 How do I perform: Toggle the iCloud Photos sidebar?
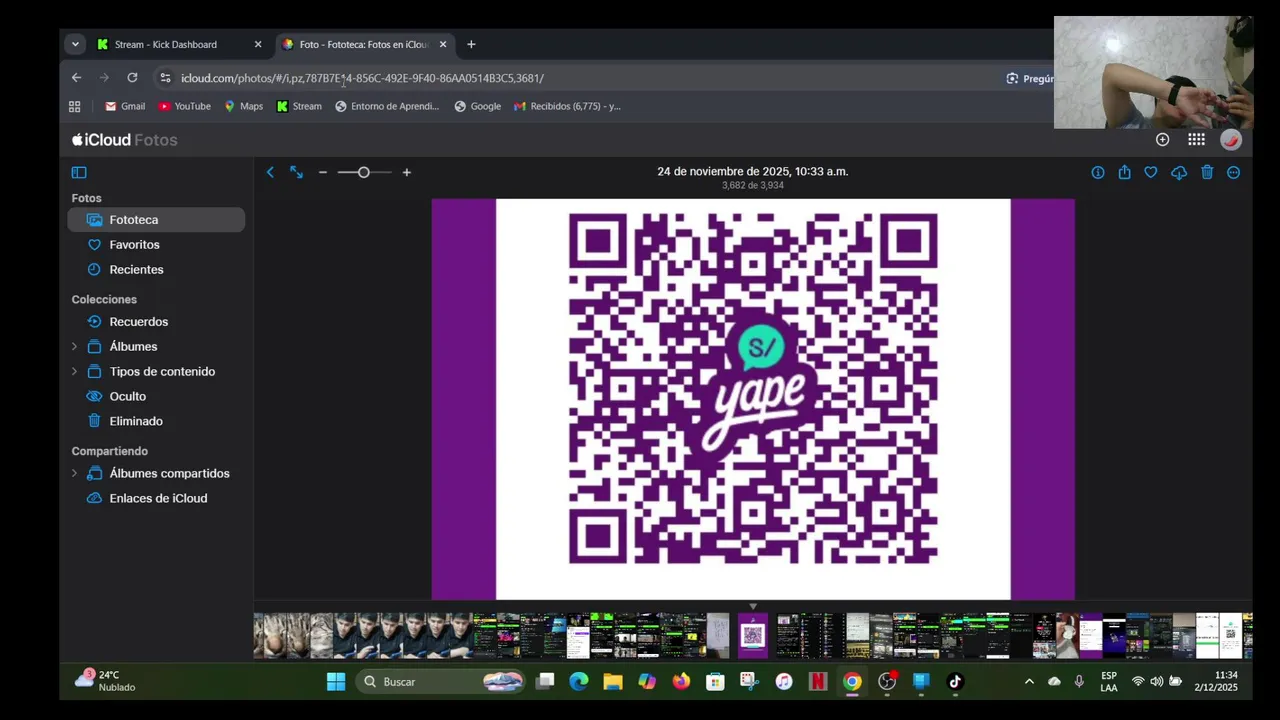click(x=79, y=172)
